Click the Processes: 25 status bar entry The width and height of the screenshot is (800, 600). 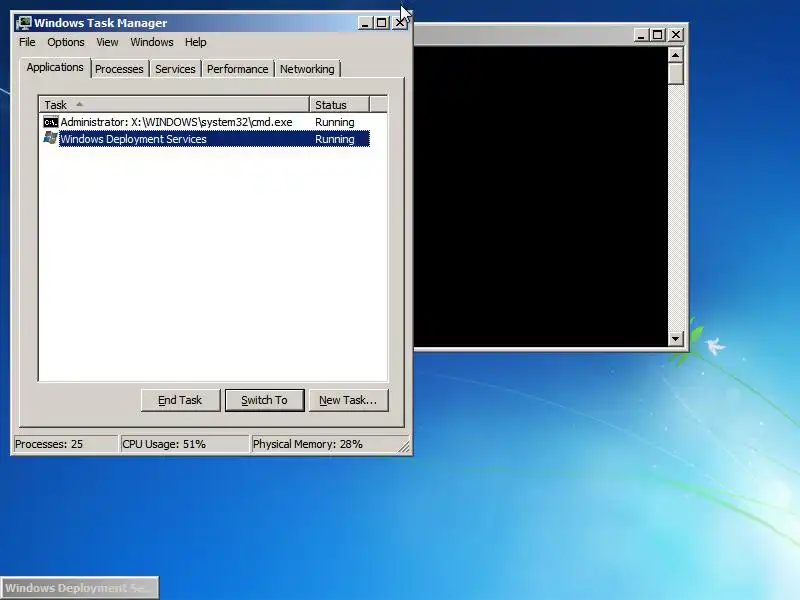pyautogui.click(x=65, y=444)
